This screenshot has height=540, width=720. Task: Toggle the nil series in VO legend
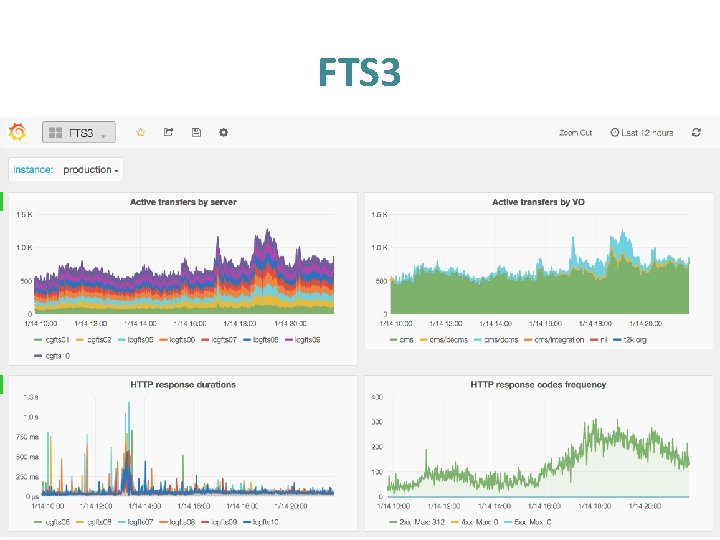[x=599, y=340]
